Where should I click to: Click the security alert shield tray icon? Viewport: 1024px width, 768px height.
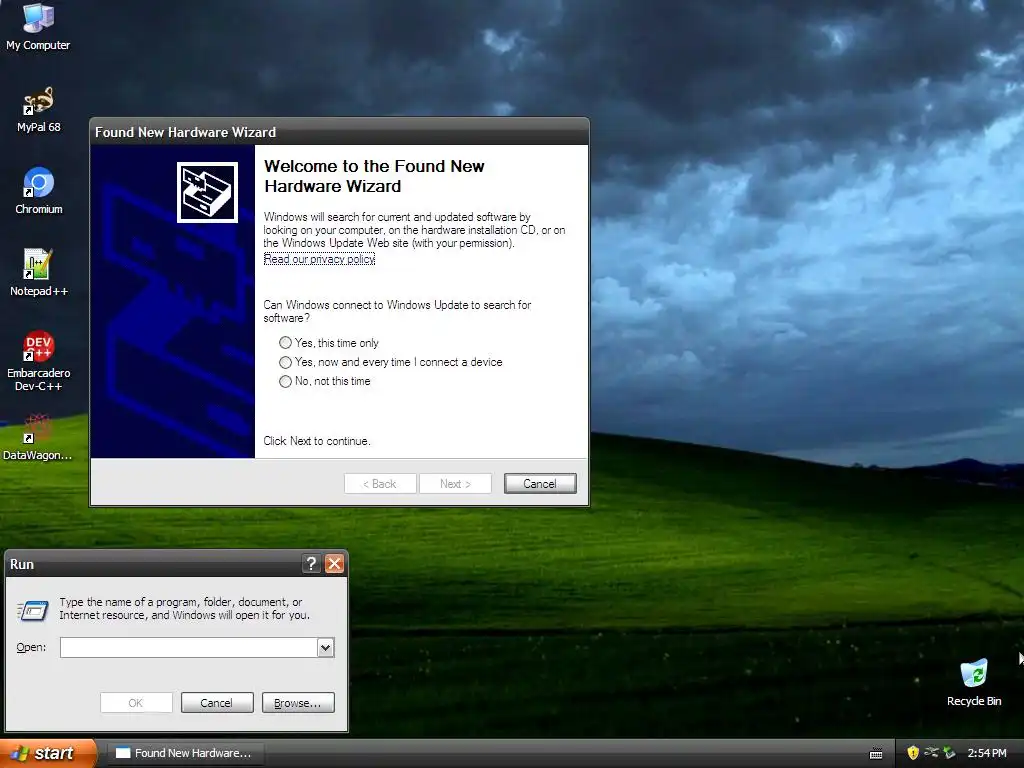[x=912, y=753]
